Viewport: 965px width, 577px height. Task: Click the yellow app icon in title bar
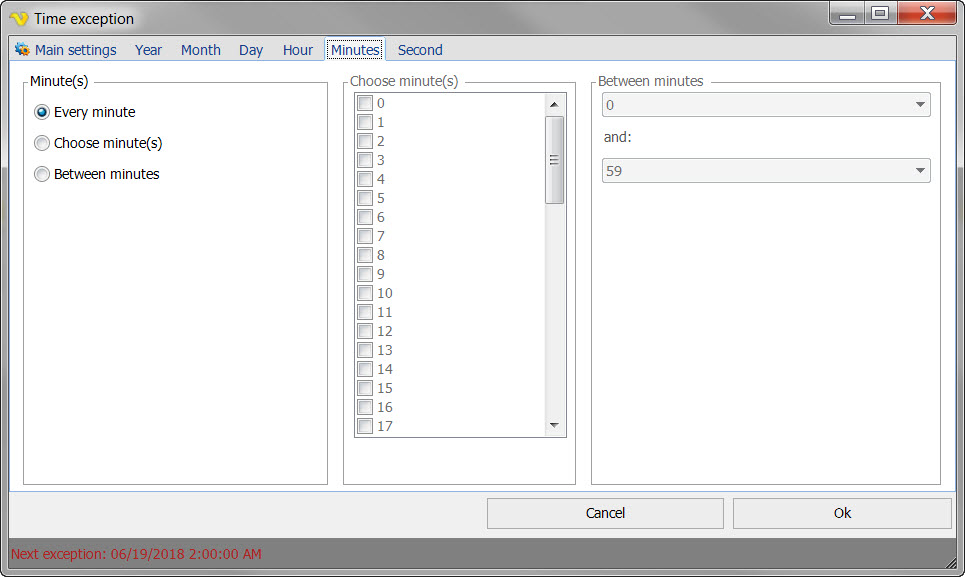(18, 19)
